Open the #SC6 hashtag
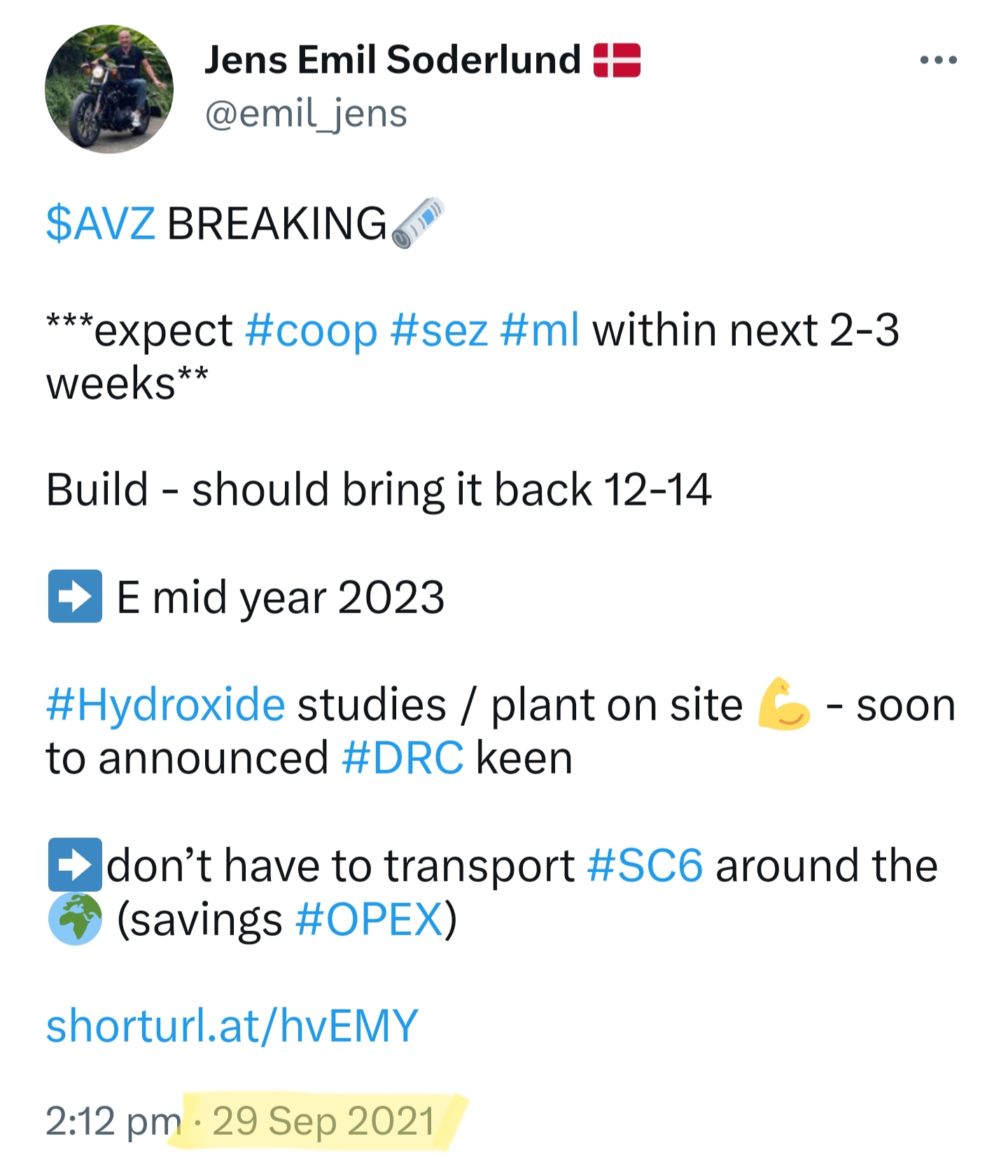This screenshot has width=1008, height=1176. 645,866
